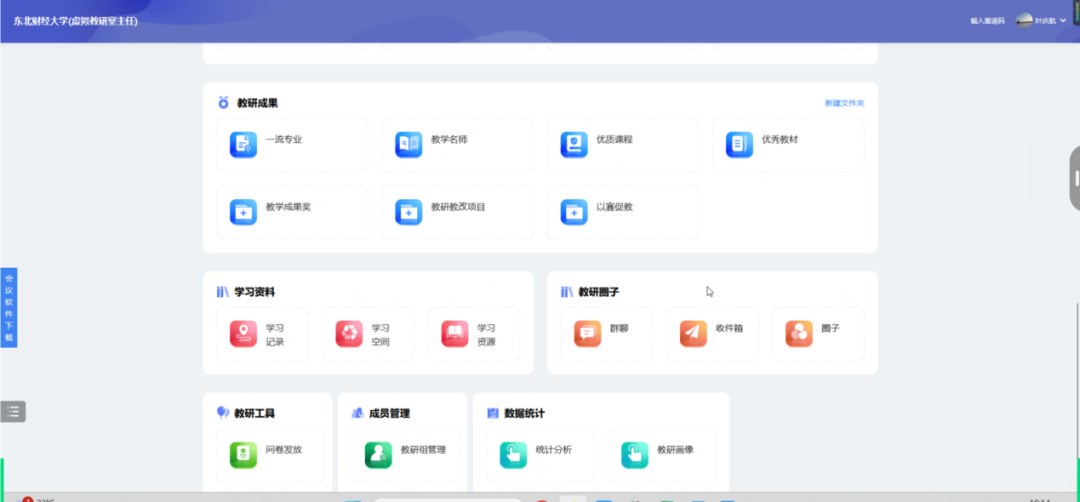Open the 学习空间 icon
1080x502 pixels.
(x=349, y=334)
